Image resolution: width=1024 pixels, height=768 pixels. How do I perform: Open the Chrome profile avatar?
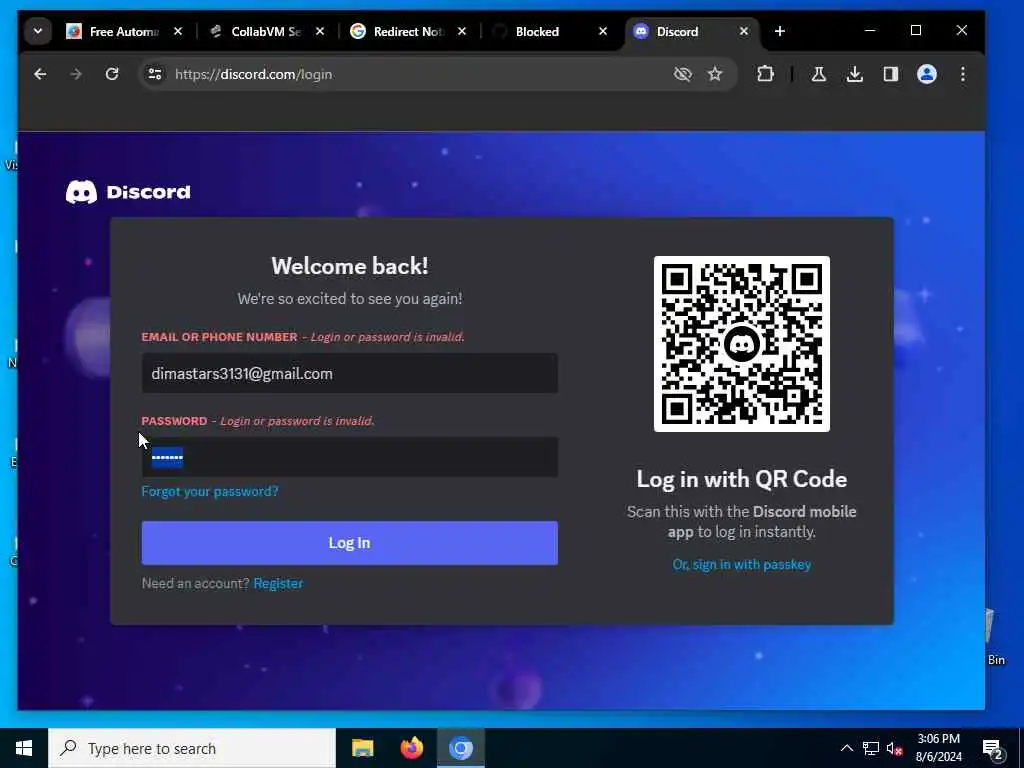tap(927, 74)
